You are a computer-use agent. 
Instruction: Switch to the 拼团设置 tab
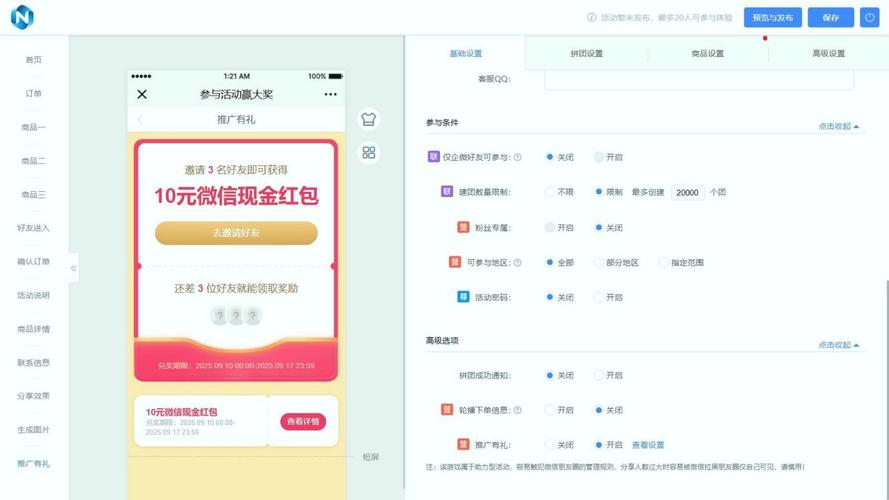586,53
